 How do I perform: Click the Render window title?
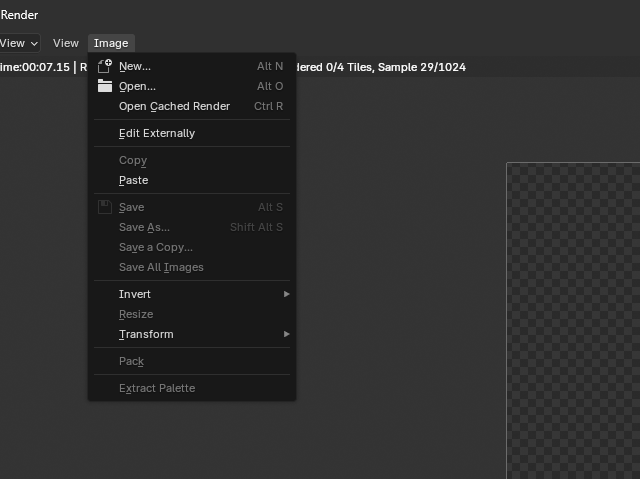[19, 15]
